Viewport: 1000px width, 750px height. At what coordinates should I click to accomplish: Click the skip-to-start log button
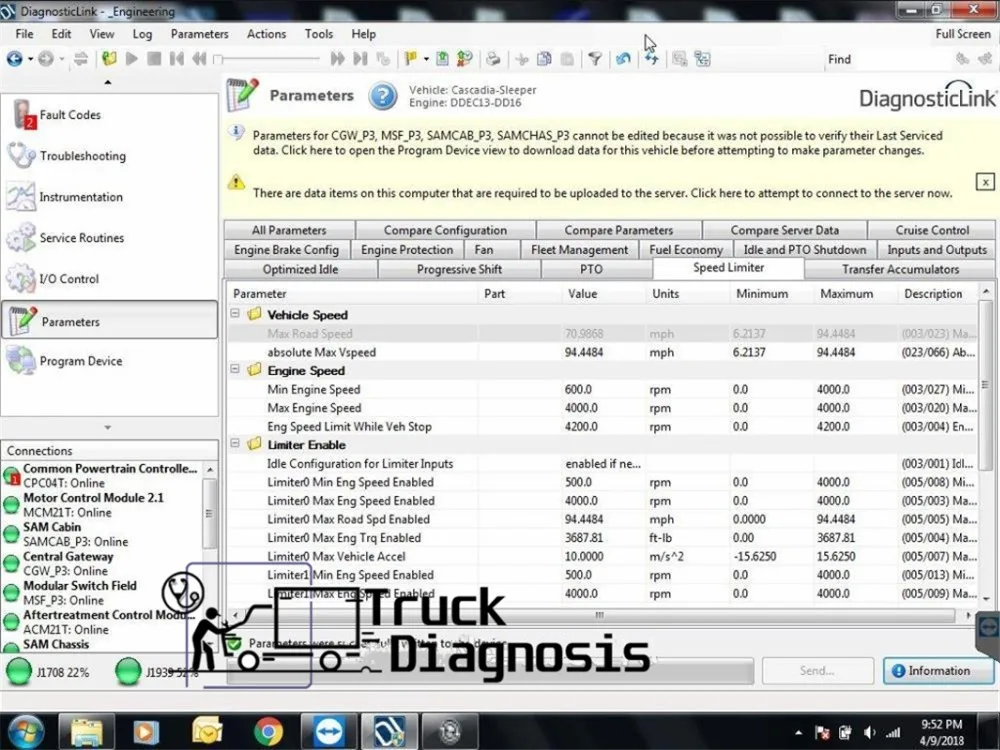pos(177,59)
